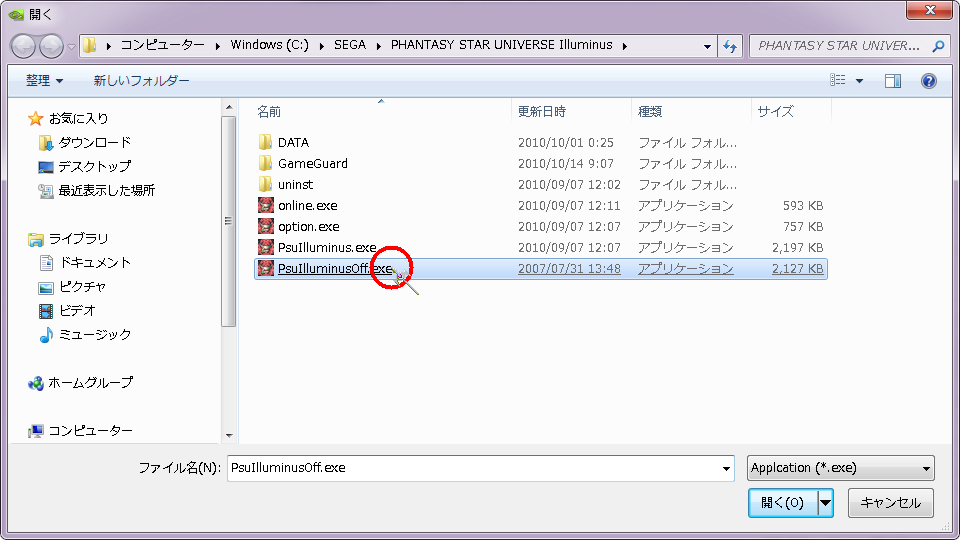
Task: Sort by 種類 column header
Action: click(650, 111)
